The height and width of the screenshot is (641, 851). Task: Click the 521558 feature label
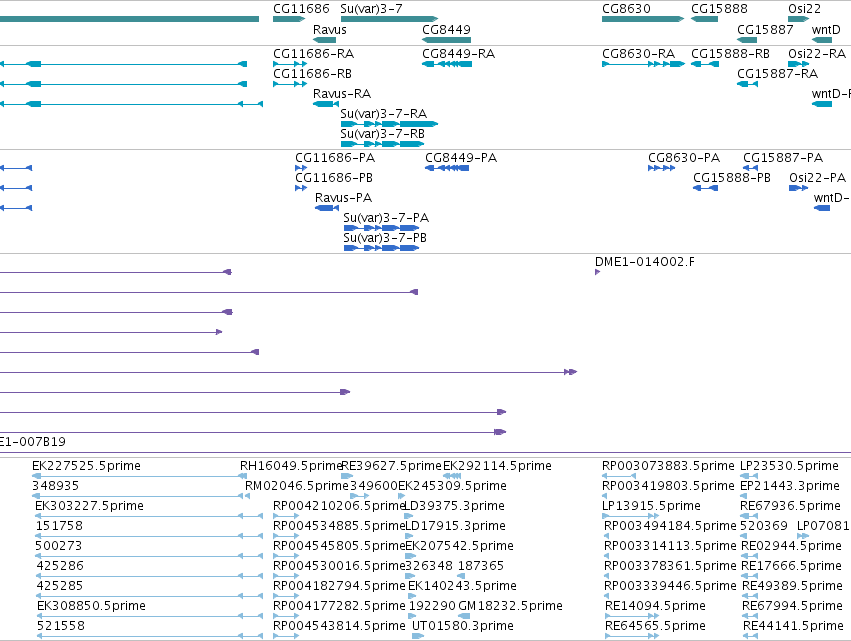point(61,626)
